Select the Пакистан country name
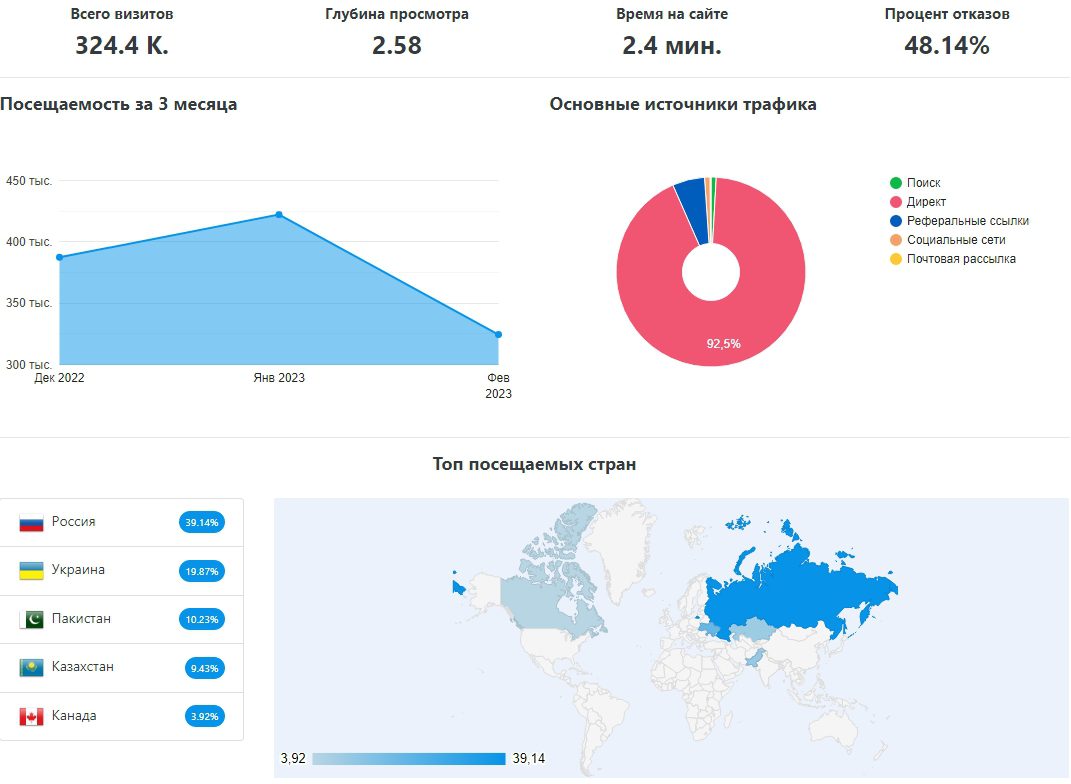The height and width of the screenshot is (784, 1071). (x=81, y=618)
